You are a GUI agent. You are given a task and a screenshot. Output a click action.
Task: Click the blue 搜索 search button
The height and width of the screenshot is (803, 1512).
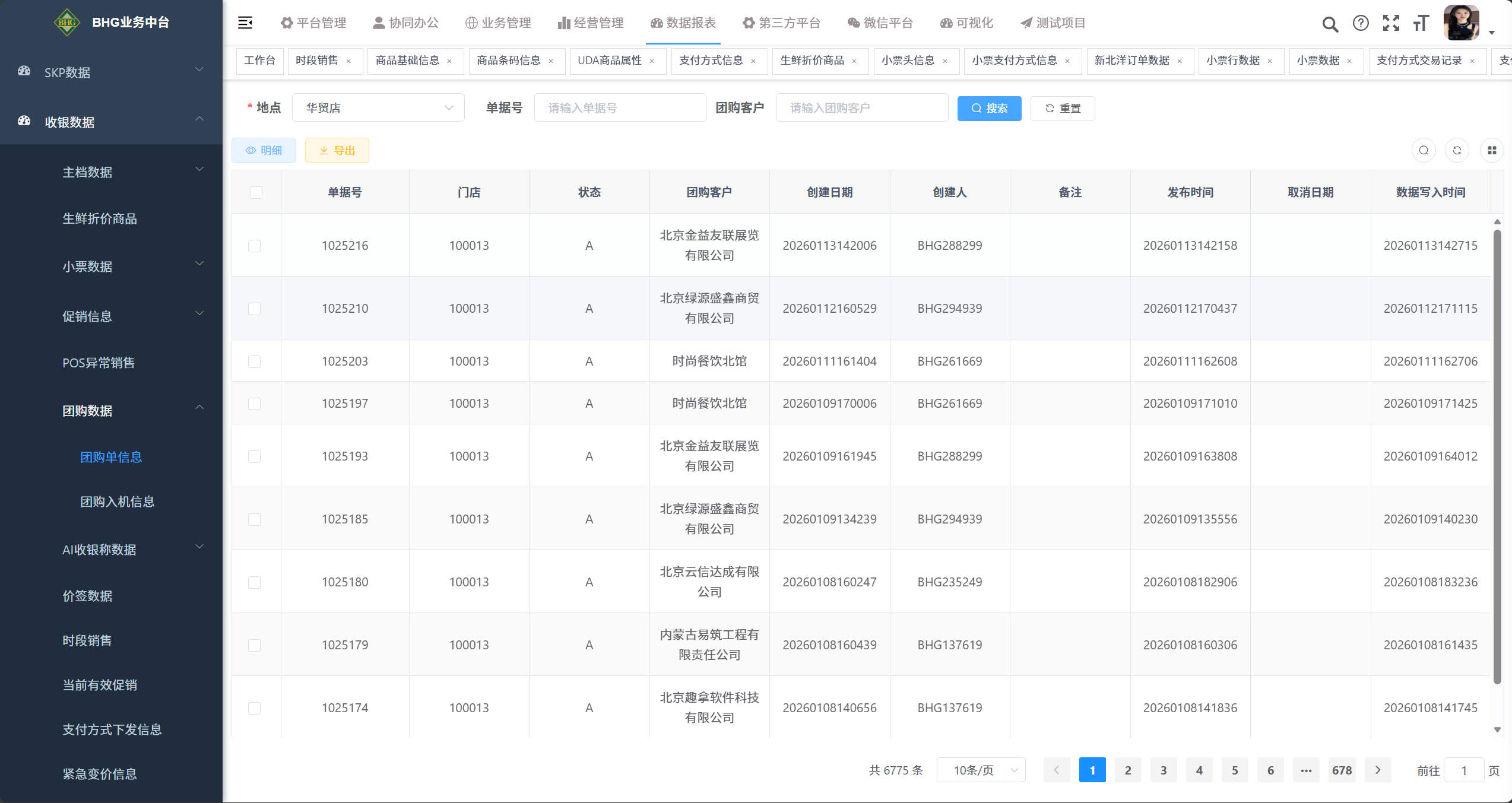coord(989,108)
